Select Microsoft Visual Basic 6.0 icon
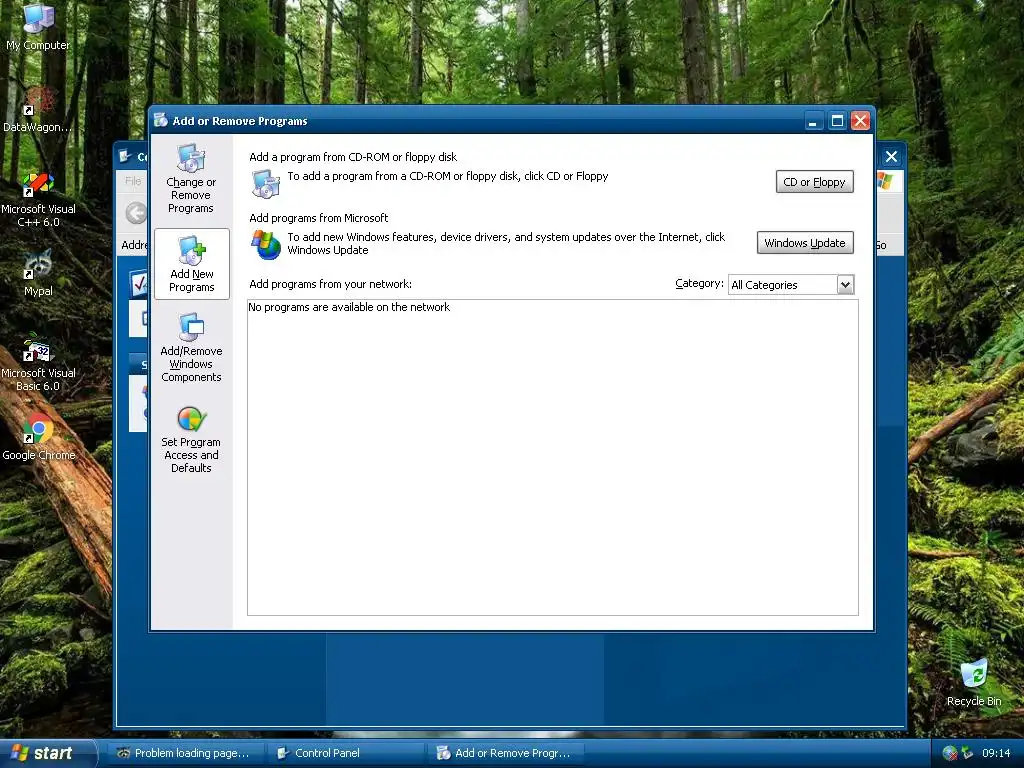This screenshot has width=1024, height=768. click(38, 364)
